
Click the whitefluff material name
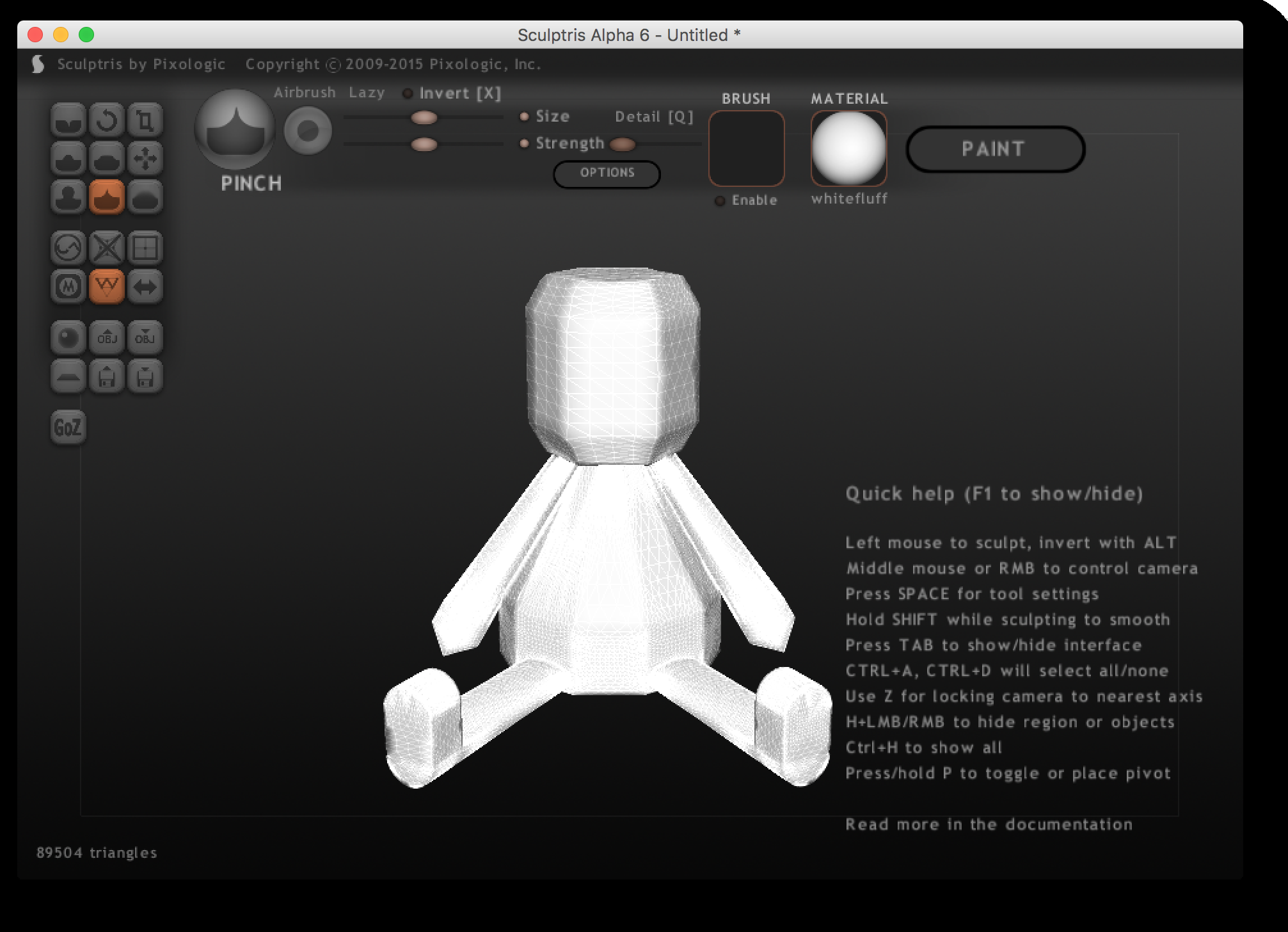(x=849, y=199)
